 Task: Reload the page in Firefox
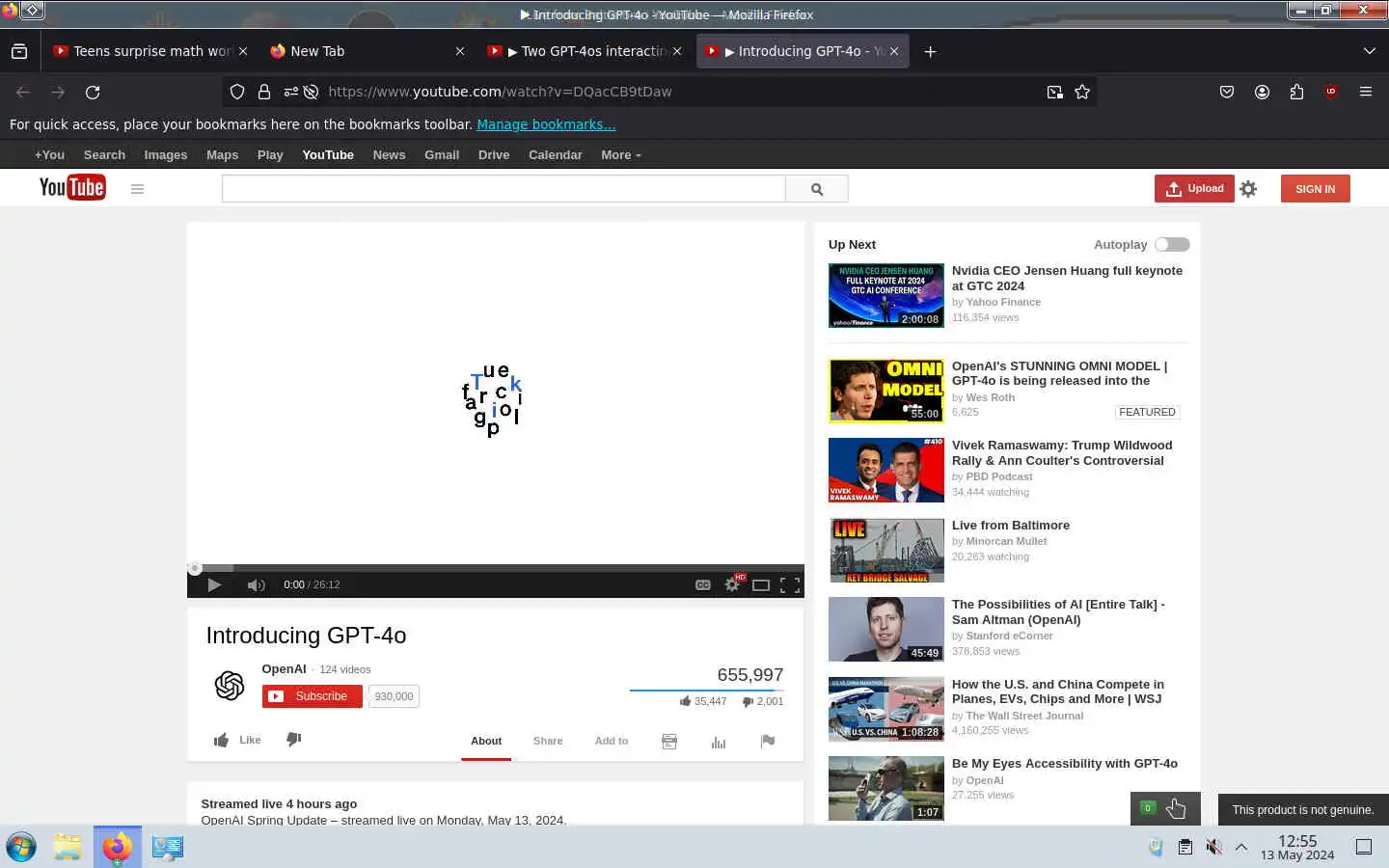click(x=93, y=92)
